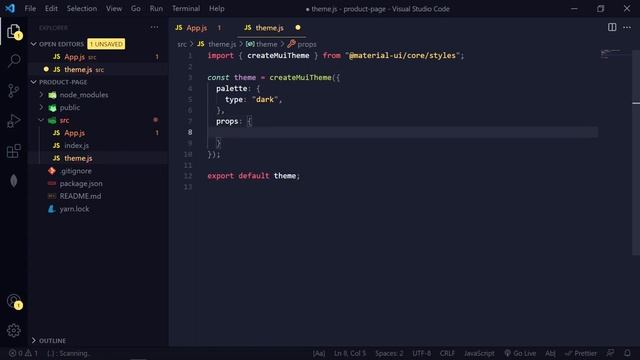
Task: Open the Source Control view icon
Action: click(x=14, y=91)
